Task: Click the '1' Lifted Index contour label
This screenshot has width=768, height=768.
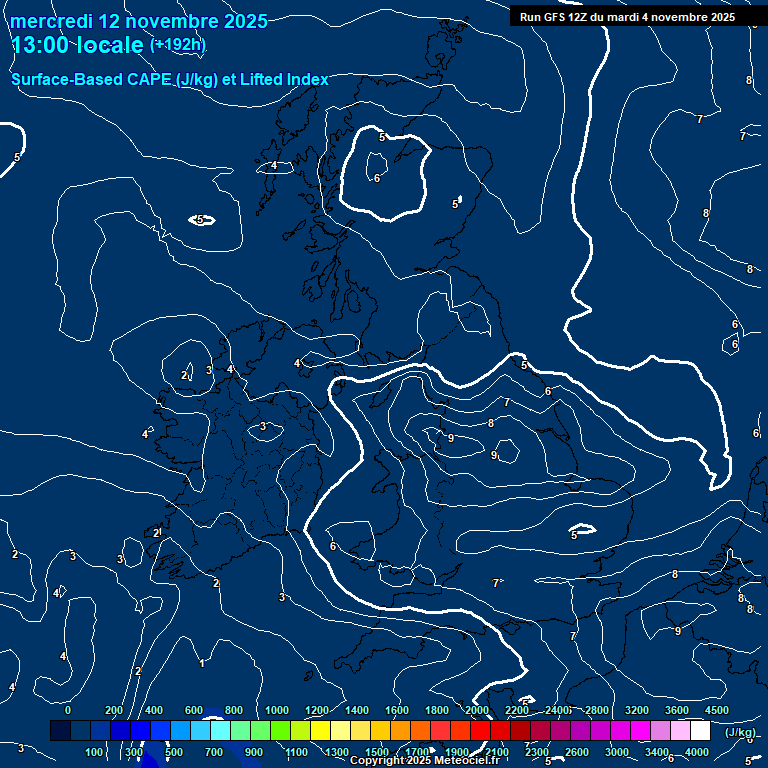Action: tap(202, 664)
